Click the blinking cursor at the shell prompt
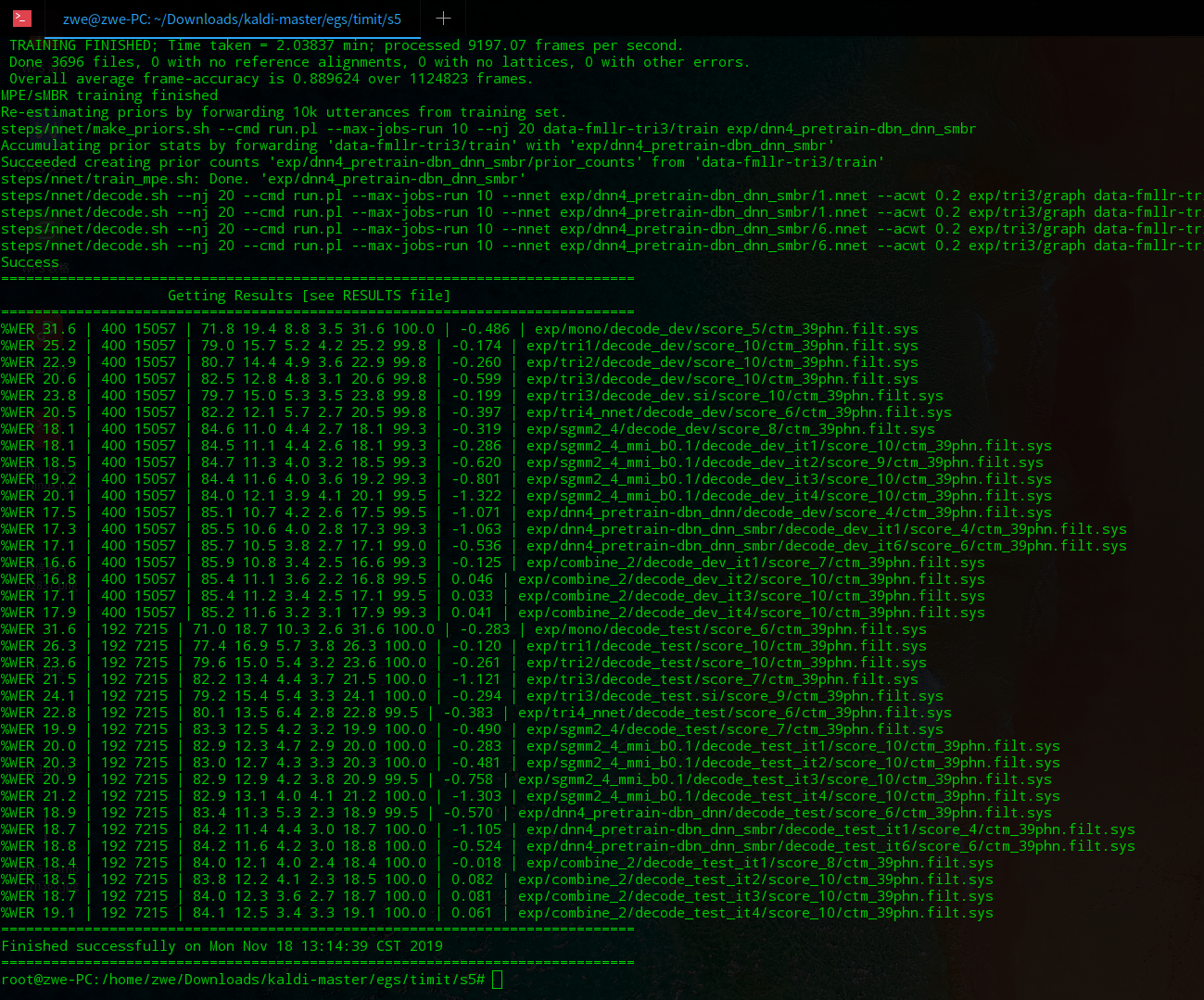This screenshot has width=1204, height=1000. (497, 980)
